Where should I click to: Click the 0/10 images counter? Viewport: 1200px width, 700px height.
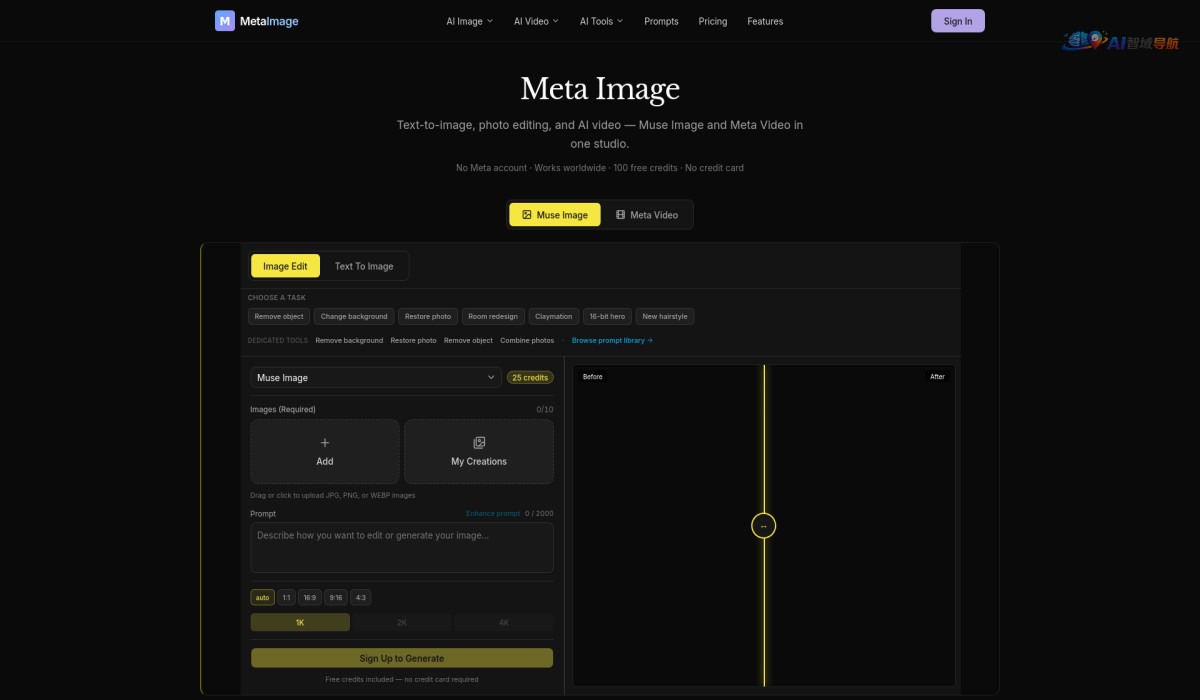point(545,409)
